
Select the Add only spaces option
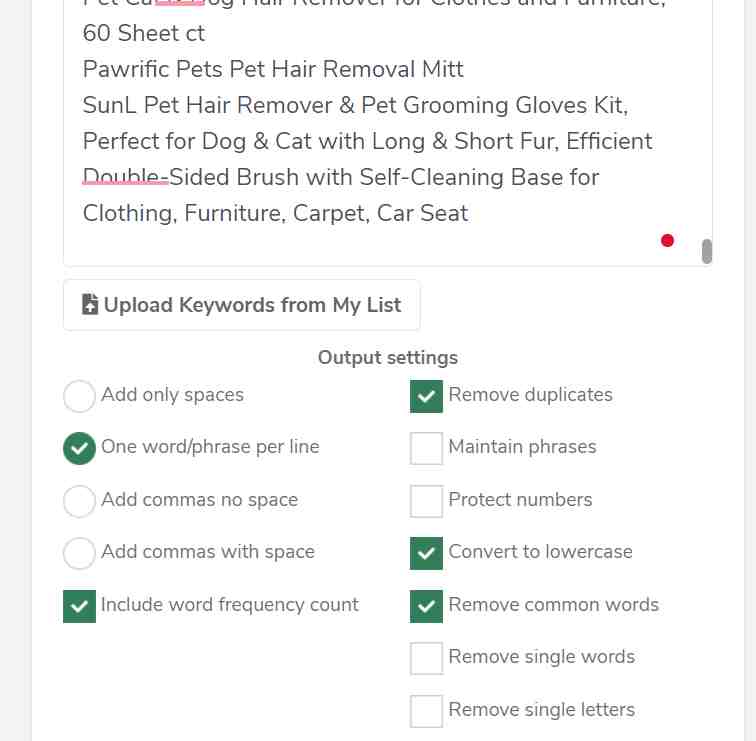pyautogui.click(x=79, y=396)
